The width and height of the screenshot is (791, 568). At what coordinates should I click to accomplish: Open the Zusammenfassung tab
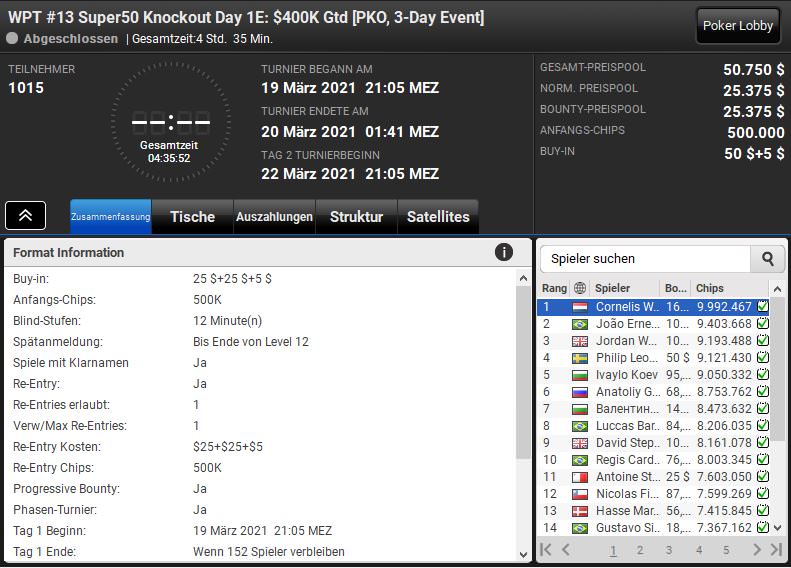click(110, 216)
